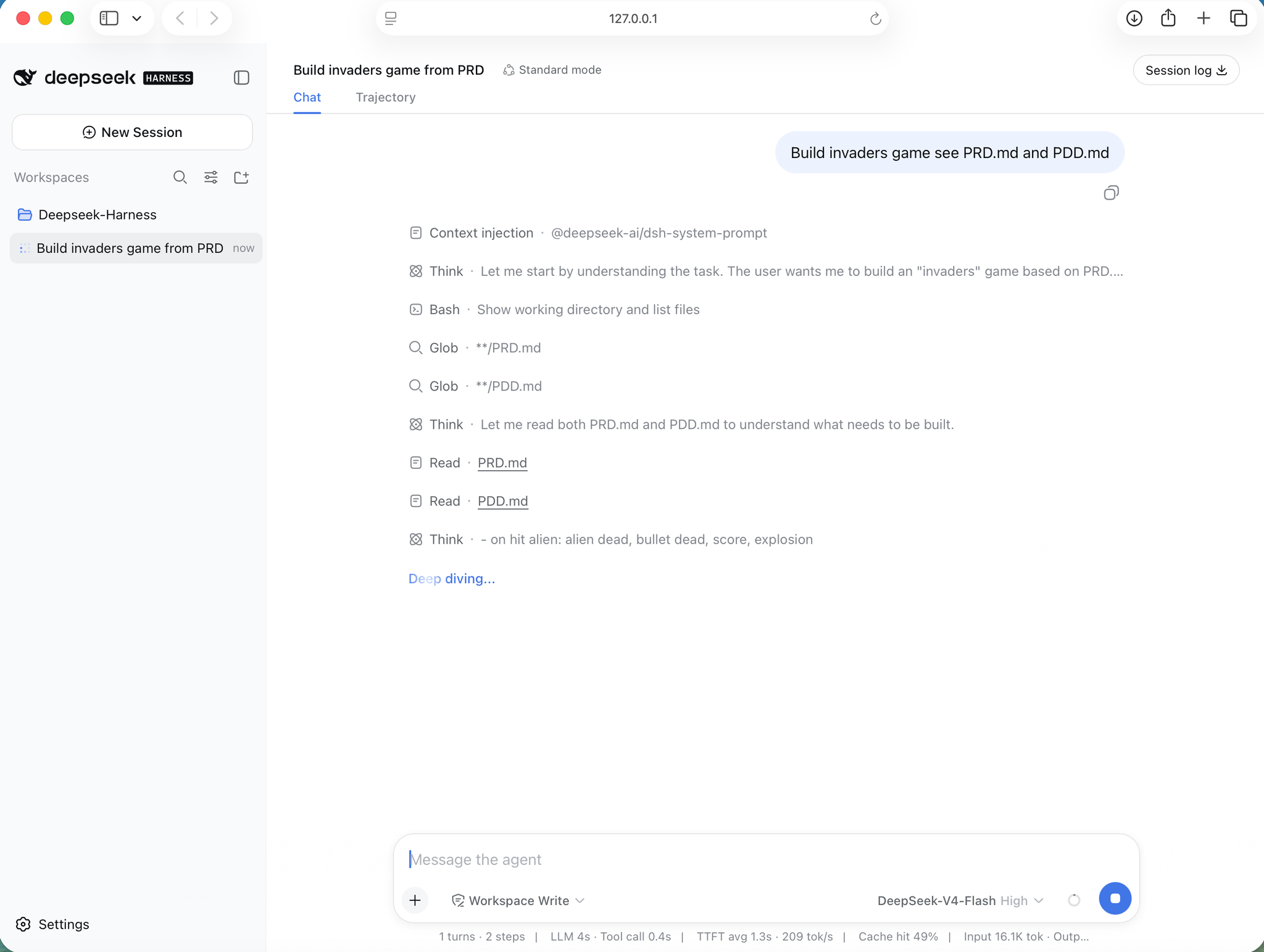Click the session title heading
Screen dimensions: 1264x952
pyautogui.click(x=388, y=70)
